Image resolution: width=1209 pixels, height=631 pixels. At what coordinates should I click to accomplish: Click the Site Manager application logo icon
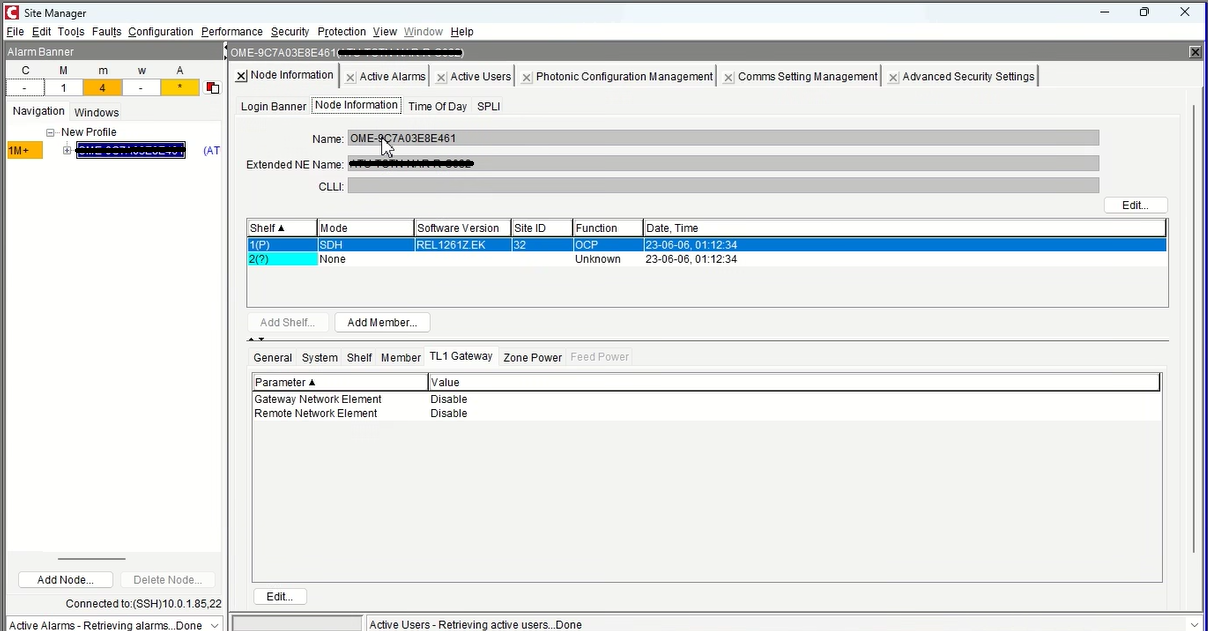(10, 12)
